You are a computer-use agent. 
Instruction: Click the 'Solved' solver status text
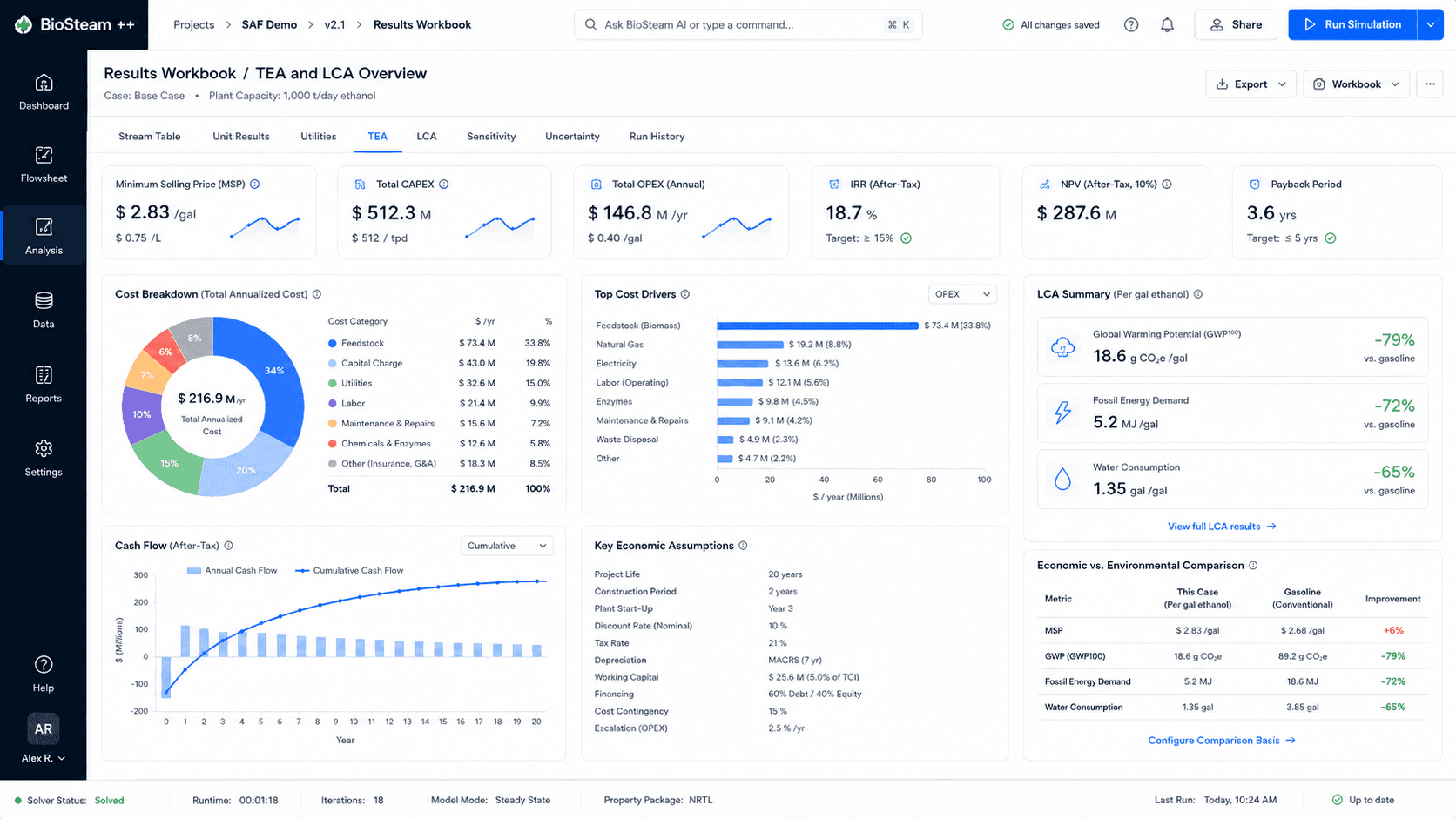[109, 801]
